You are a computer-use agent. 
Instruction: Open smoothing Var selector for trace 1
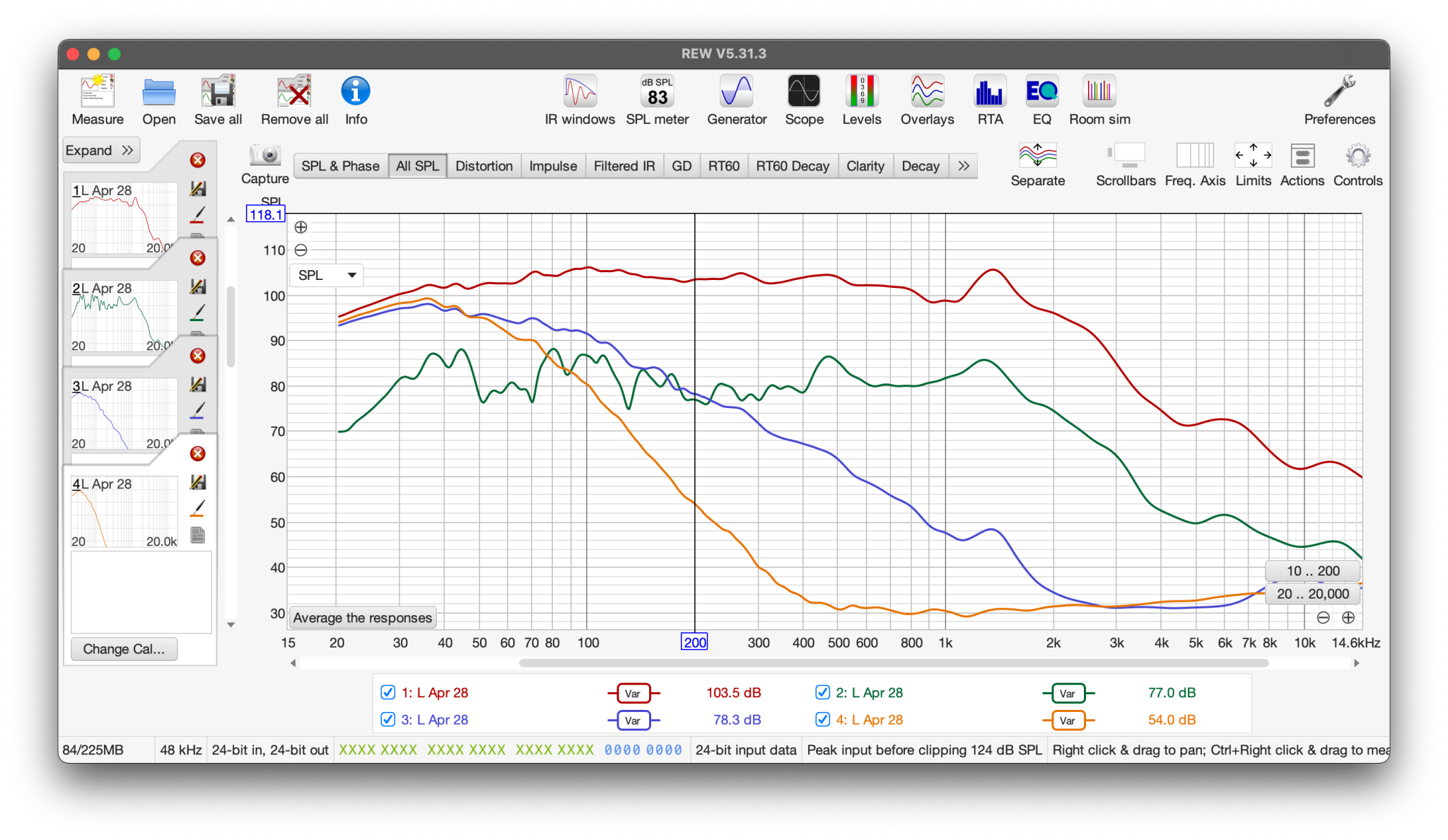pyautogui.click(x=633, y=693)
